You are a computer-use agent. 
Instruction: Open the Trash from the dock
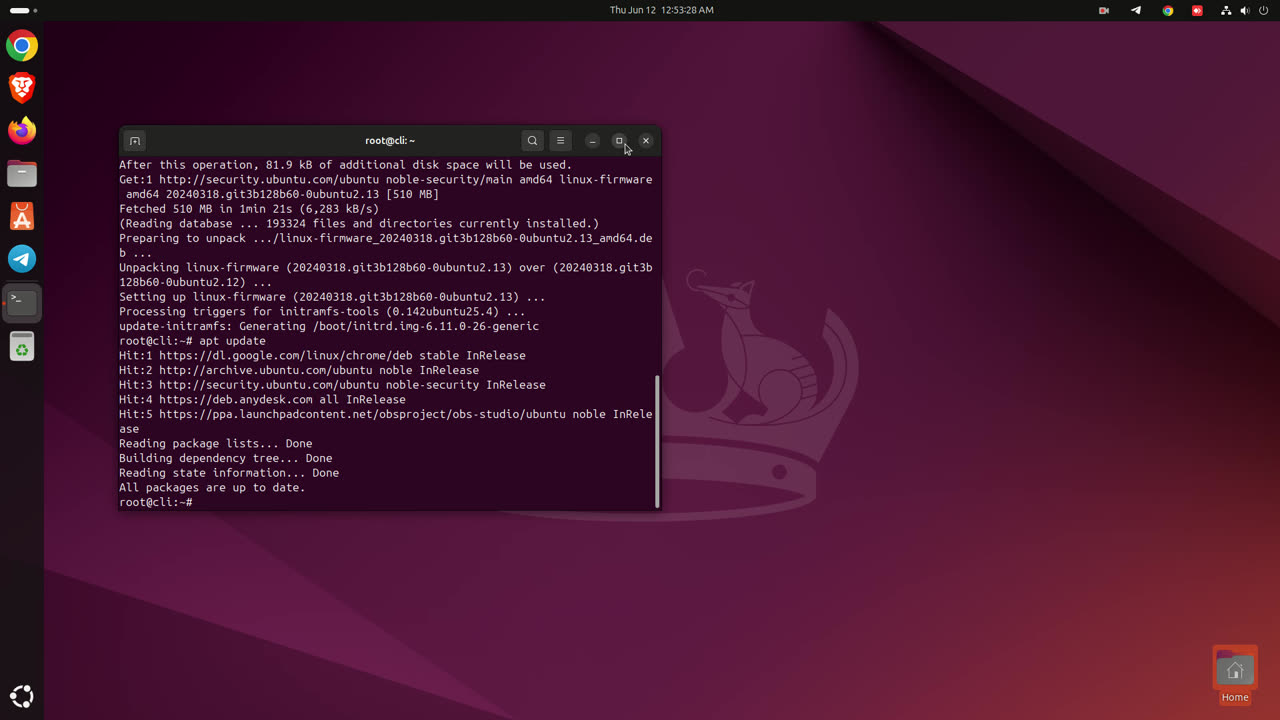[22, 346]
